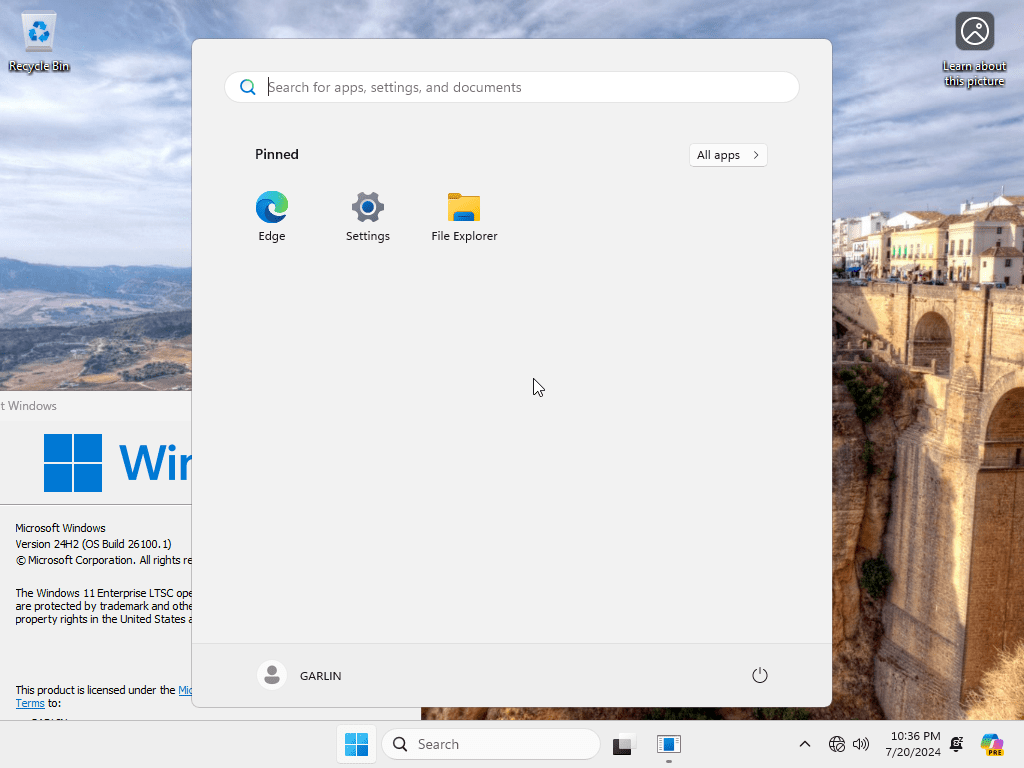This screenshot has width=1024, height=768.
Task: Open Edge from the pinned apps
Action: [272, 217]
